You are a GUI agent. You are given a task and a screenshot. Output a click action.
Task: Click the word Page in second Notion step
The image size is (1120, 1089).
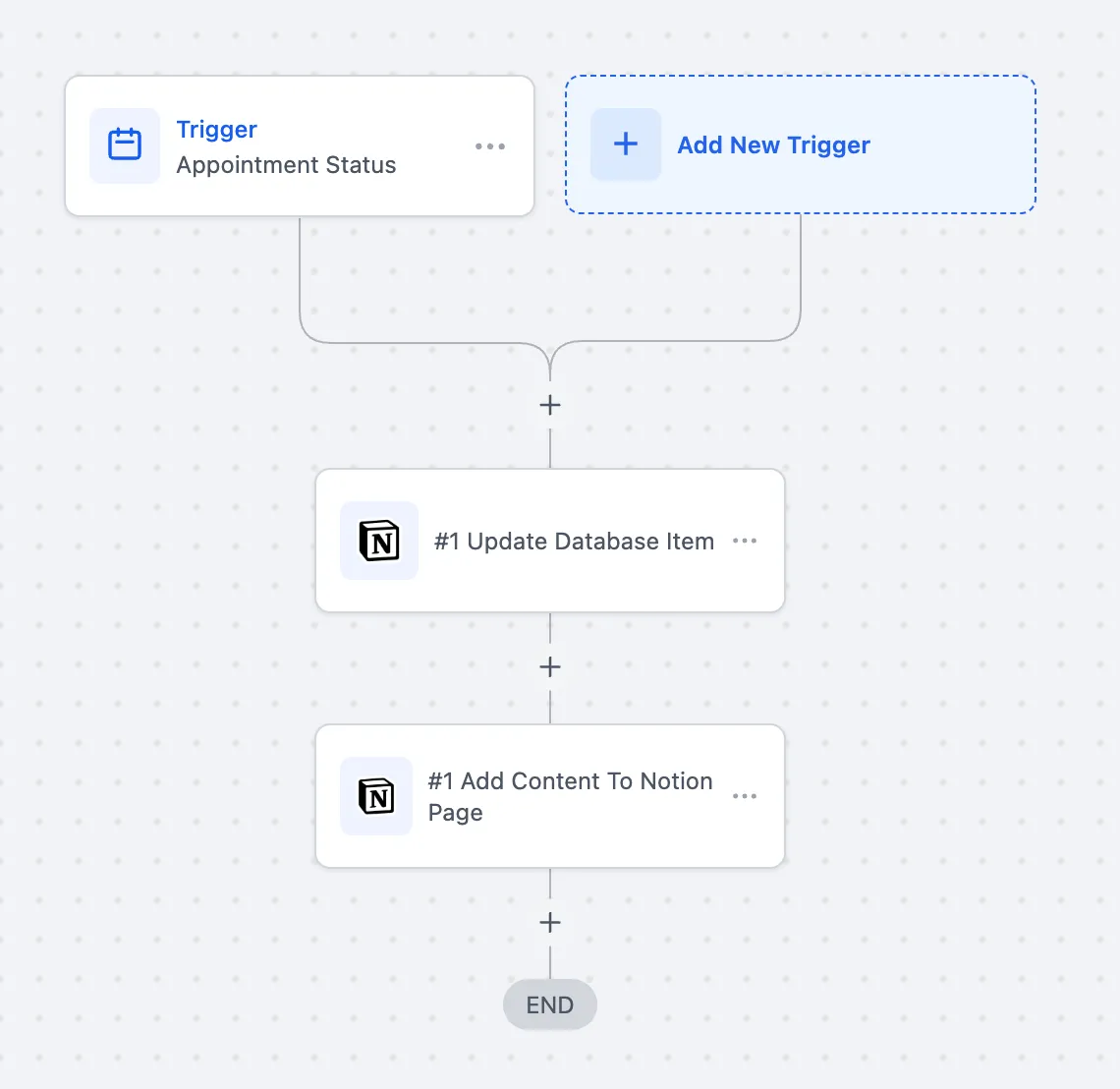point(455,813)
